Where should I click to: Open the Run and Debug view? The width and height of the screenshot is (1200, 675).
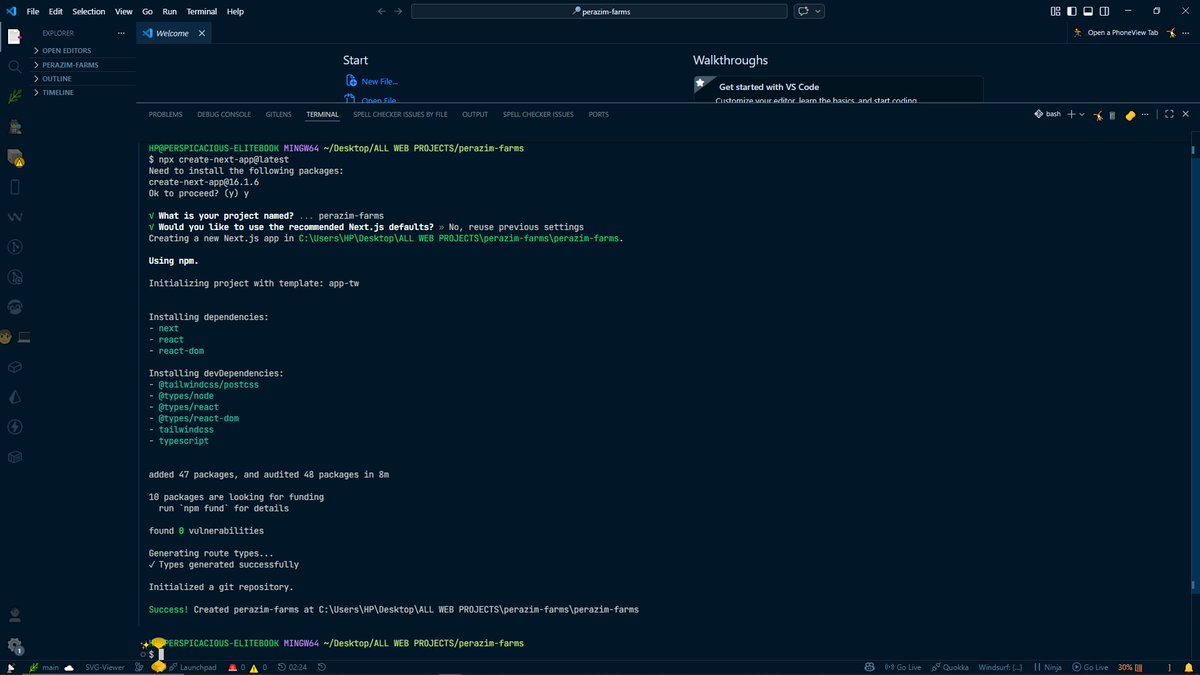(x=14, y=127)
